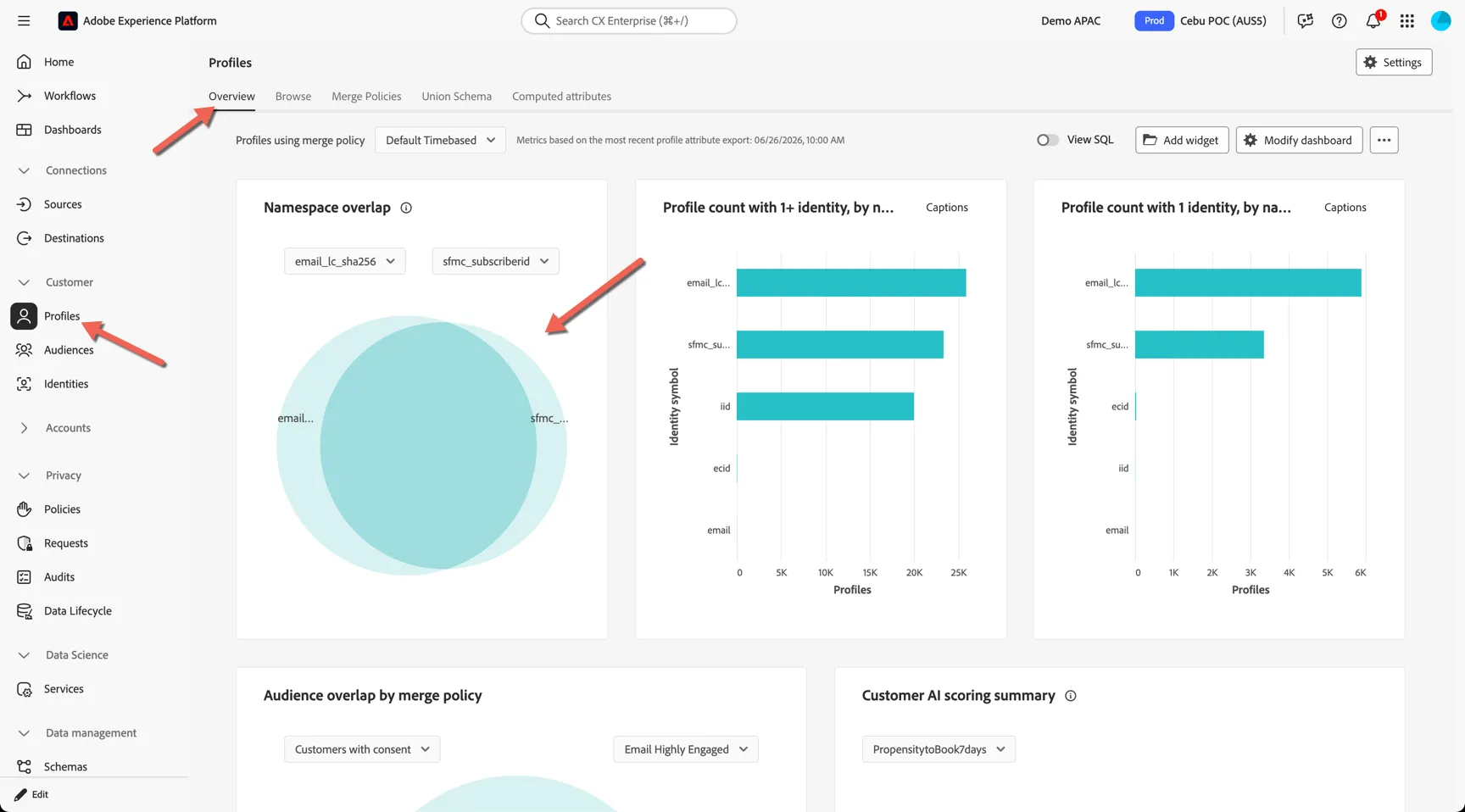
Task: Open Email Highly Engaged dropdown
Action: pos(686,749)
